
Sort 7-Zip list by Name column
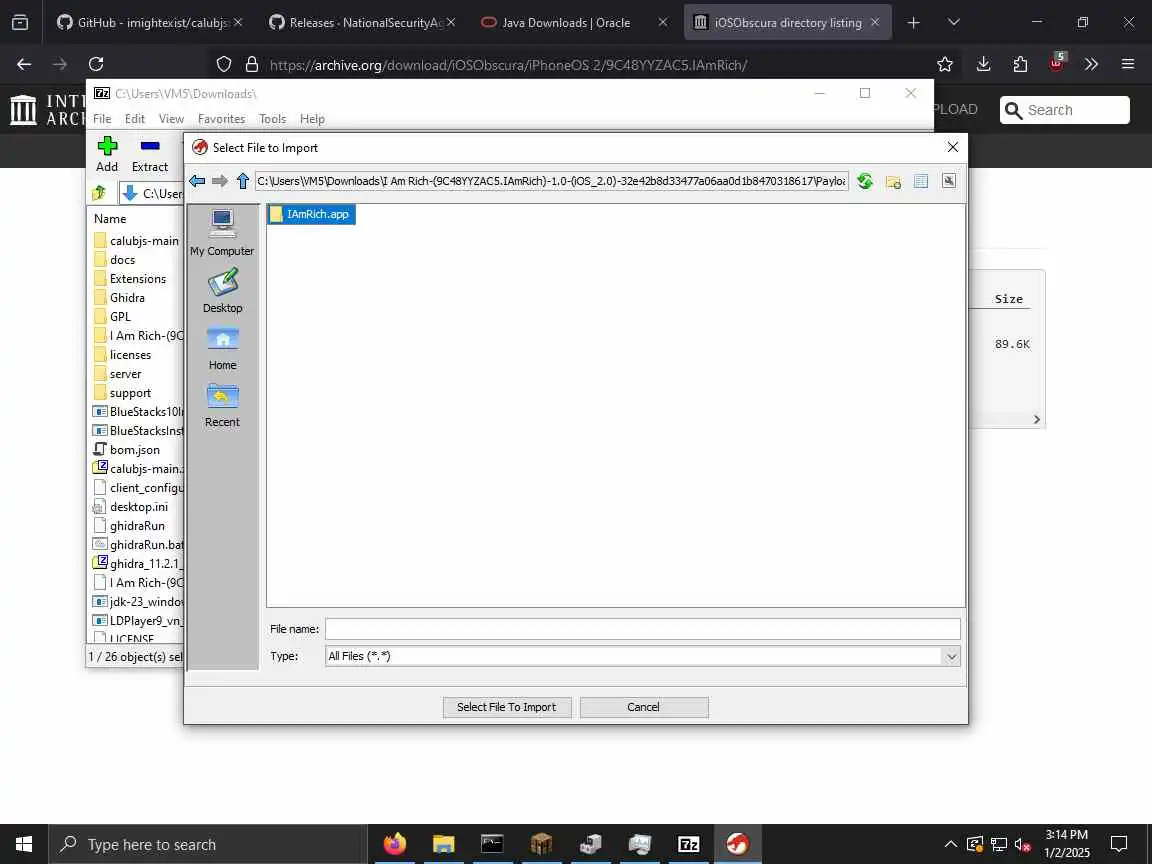[110, 219]
